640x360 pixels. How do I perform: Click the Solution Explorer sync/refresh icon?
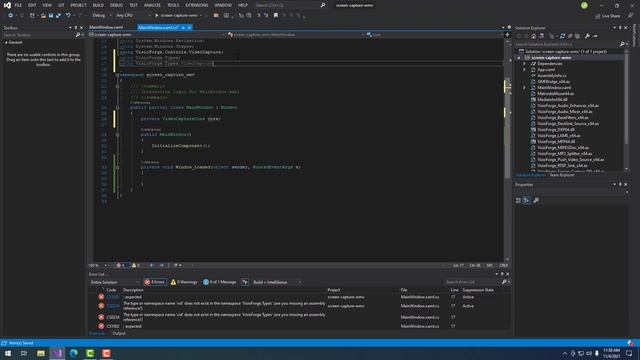(562, 36)
